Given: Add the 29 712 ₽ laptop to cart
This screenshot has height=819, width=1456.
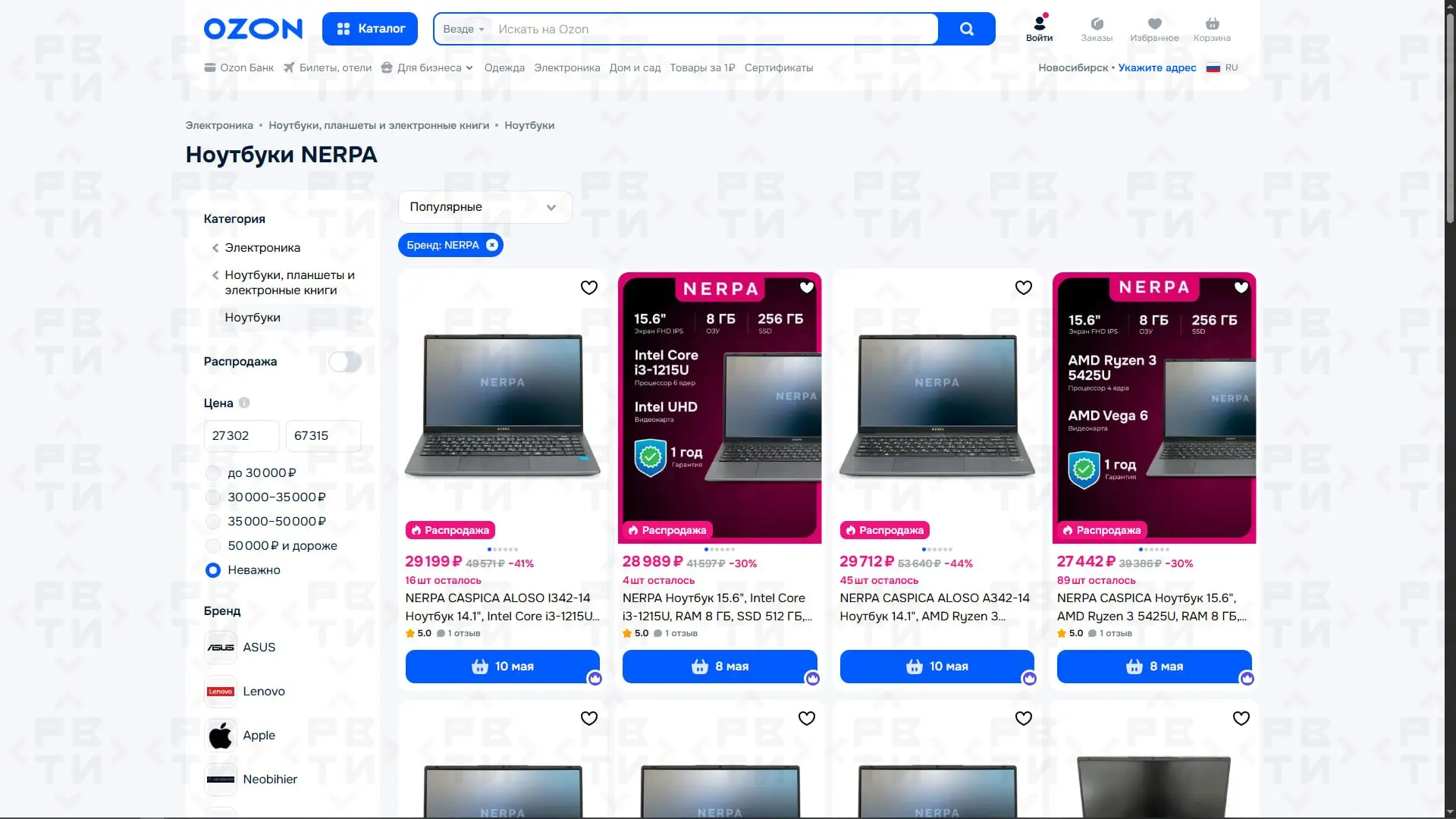Looking at the screenshot, I should click(937, 667).
